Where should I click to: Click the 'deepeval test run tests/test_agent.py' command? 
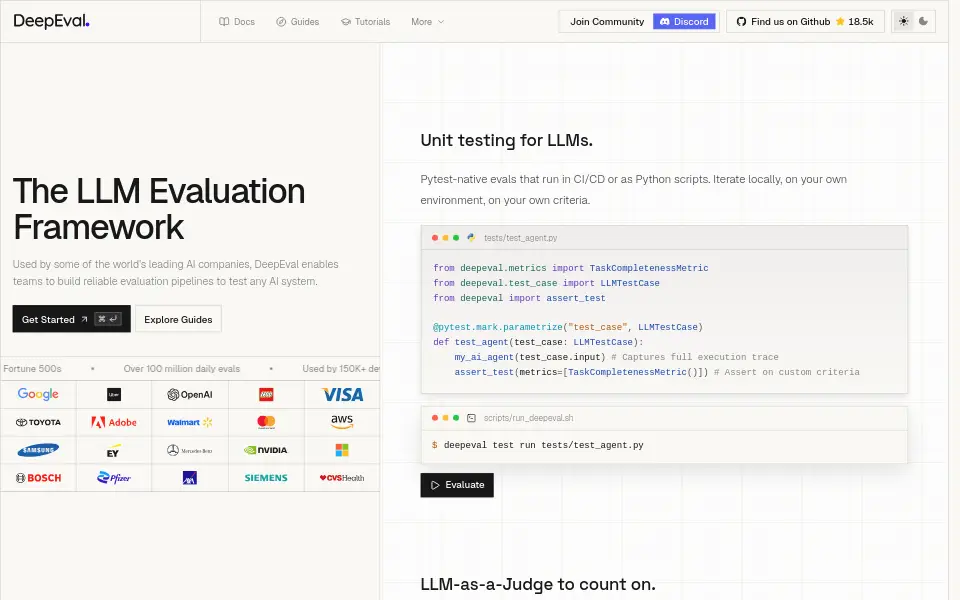[543, 445]
